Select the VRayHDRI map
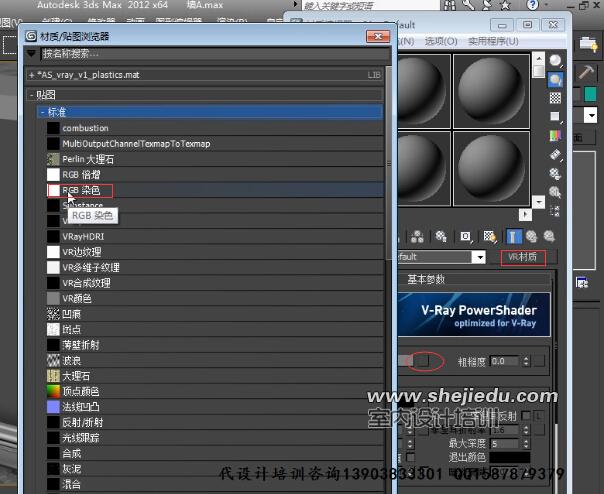The height and width of the screenshot is (494, 604). pyautogui.click(x=215, y=237)
